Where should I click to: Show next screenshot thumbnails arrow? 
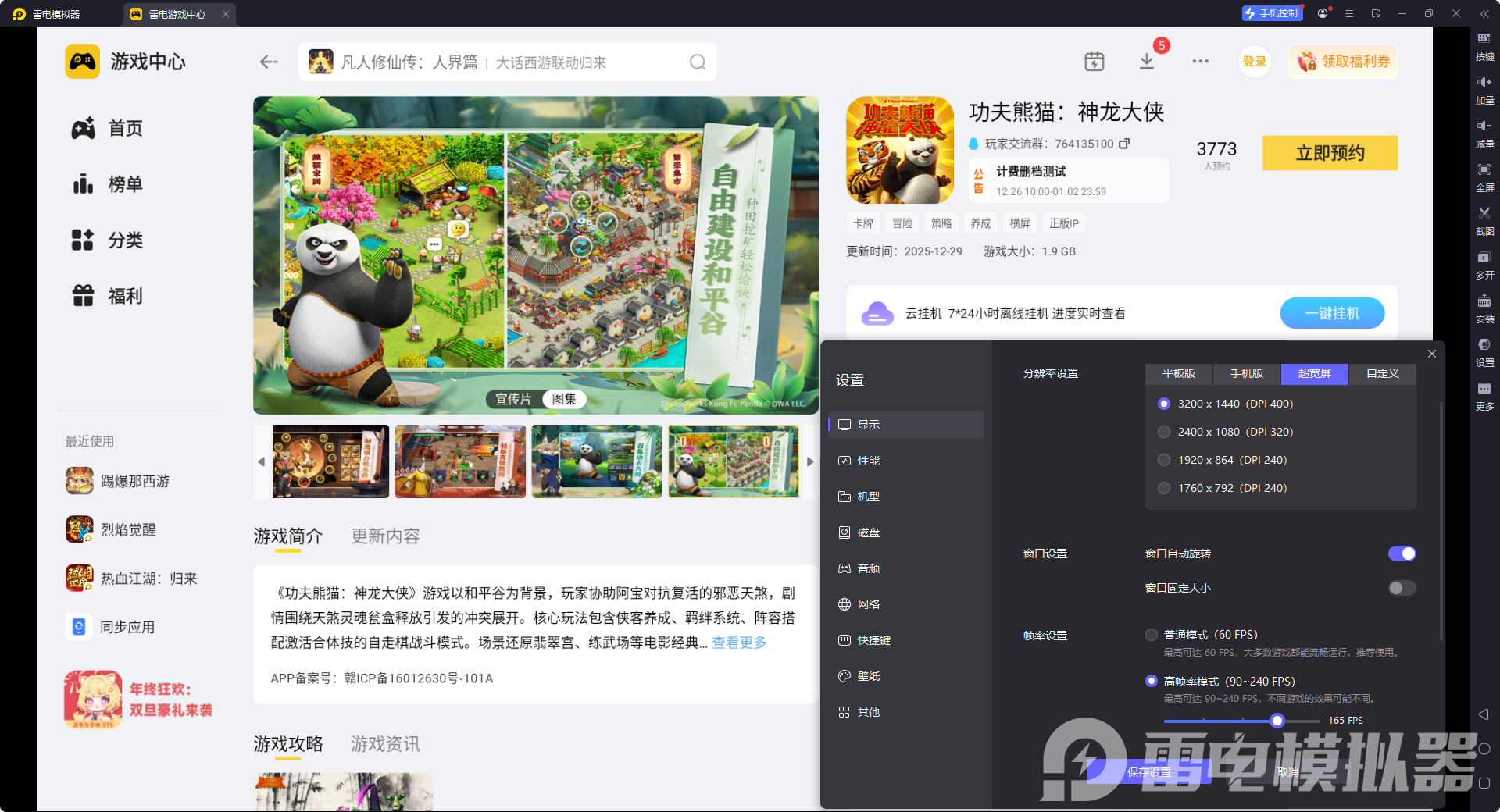tap(810, 461)
